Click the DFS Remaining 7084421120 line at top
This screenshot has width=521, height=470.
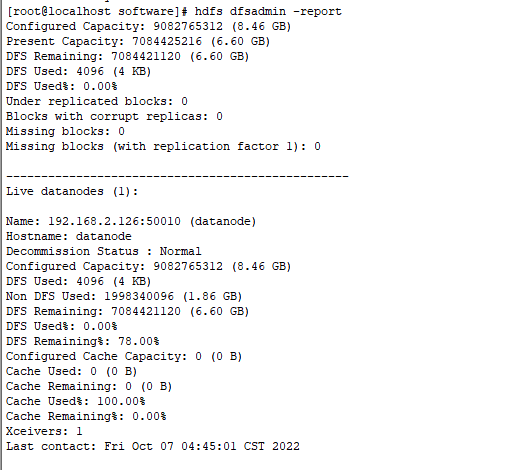pyautogui.click(x=127, y=56)
